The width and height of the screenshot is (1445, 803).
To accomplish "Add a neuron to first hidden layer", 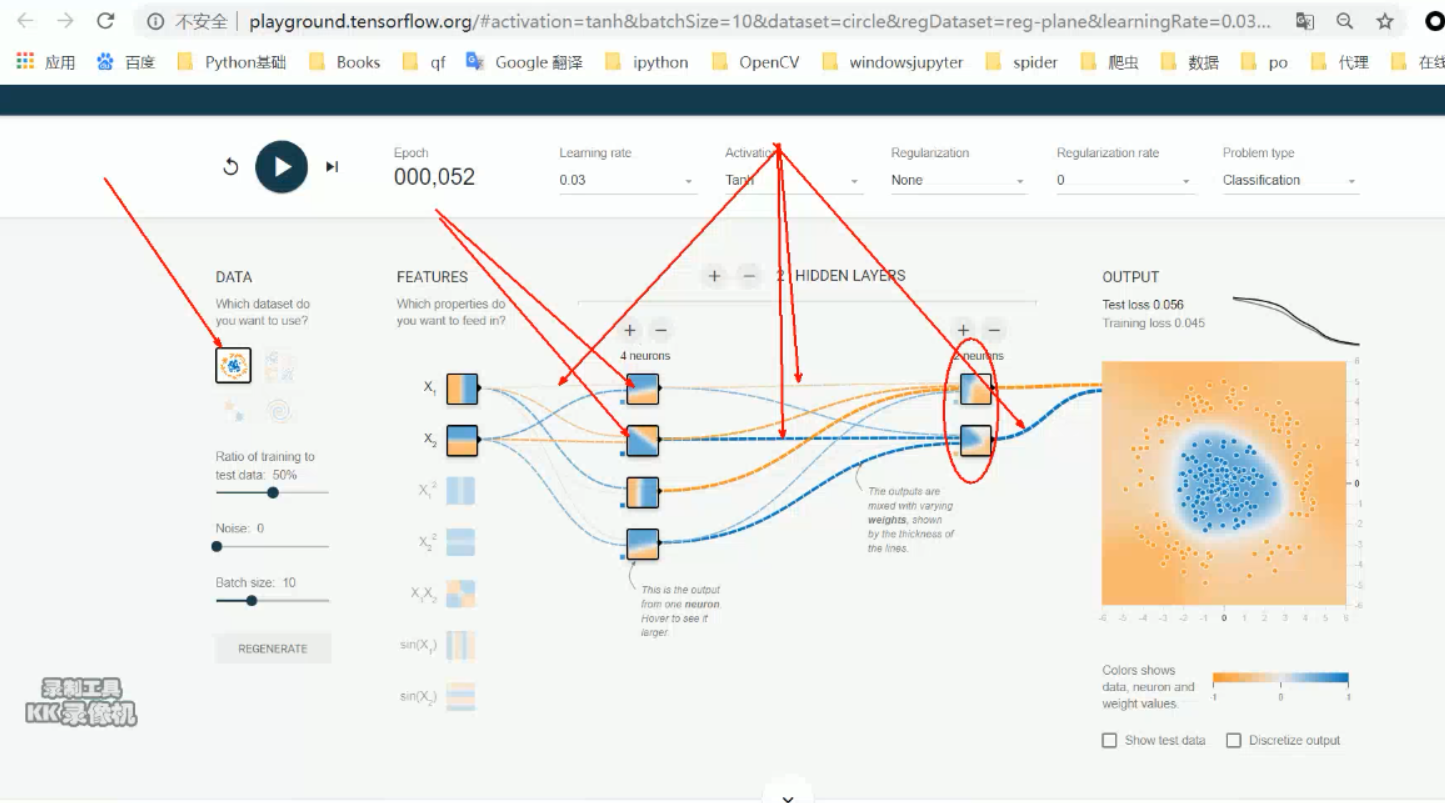I will click(629, 331).
